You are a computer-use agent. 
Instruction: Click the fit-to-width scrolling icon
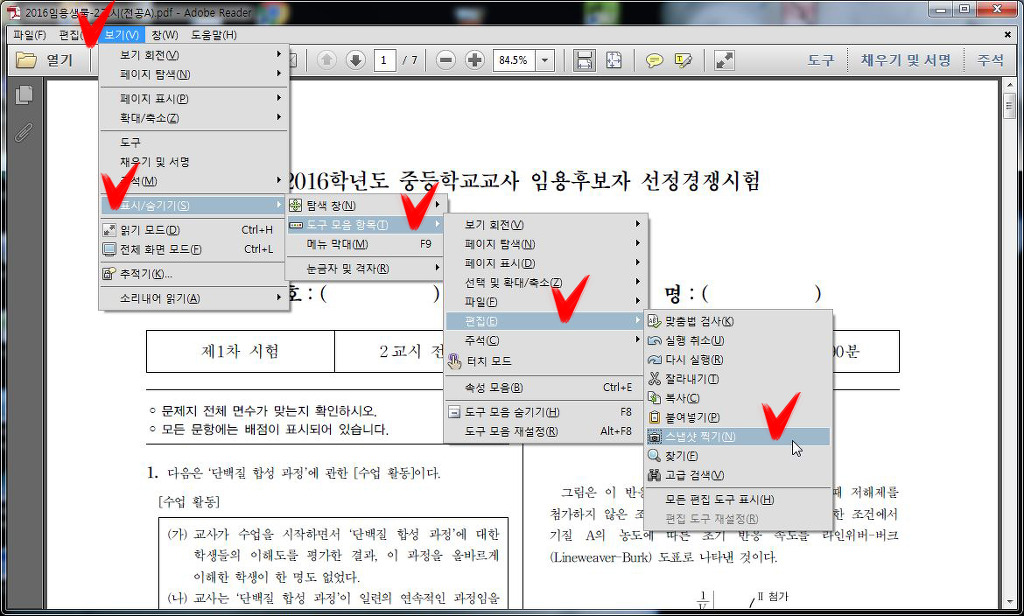point(584,60)
